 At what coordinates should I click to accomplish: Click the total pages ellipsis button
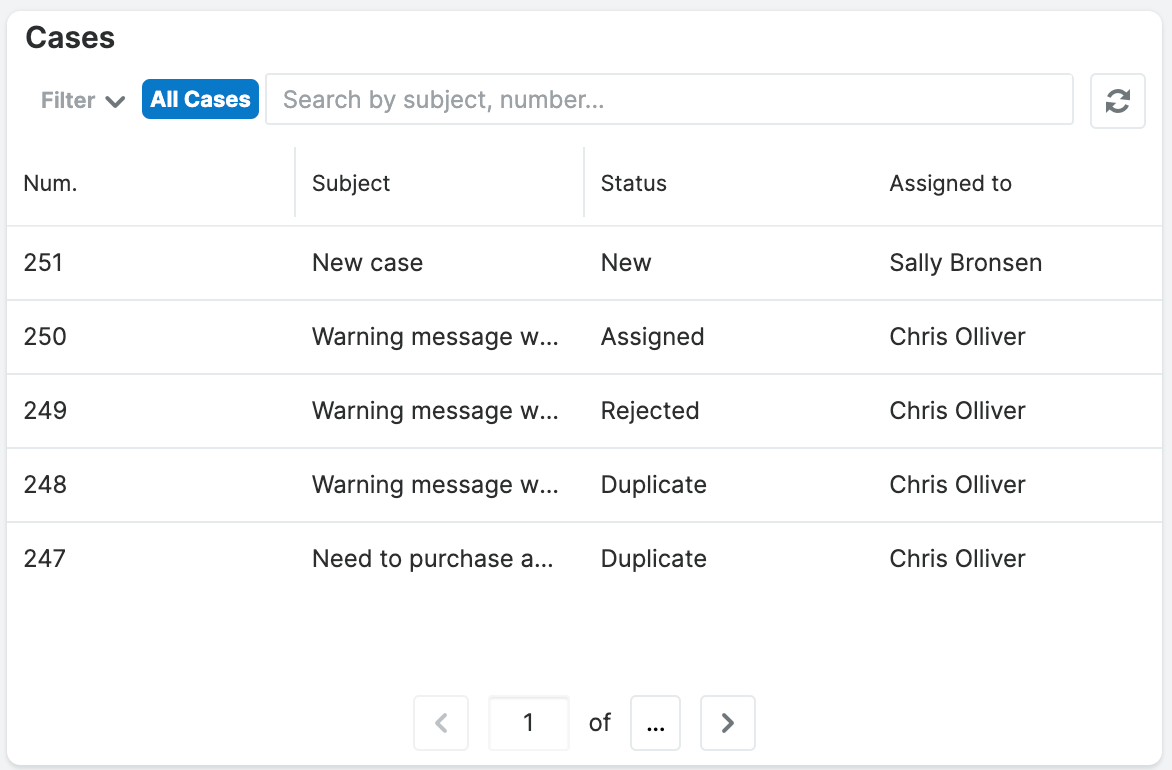[655, 723]
